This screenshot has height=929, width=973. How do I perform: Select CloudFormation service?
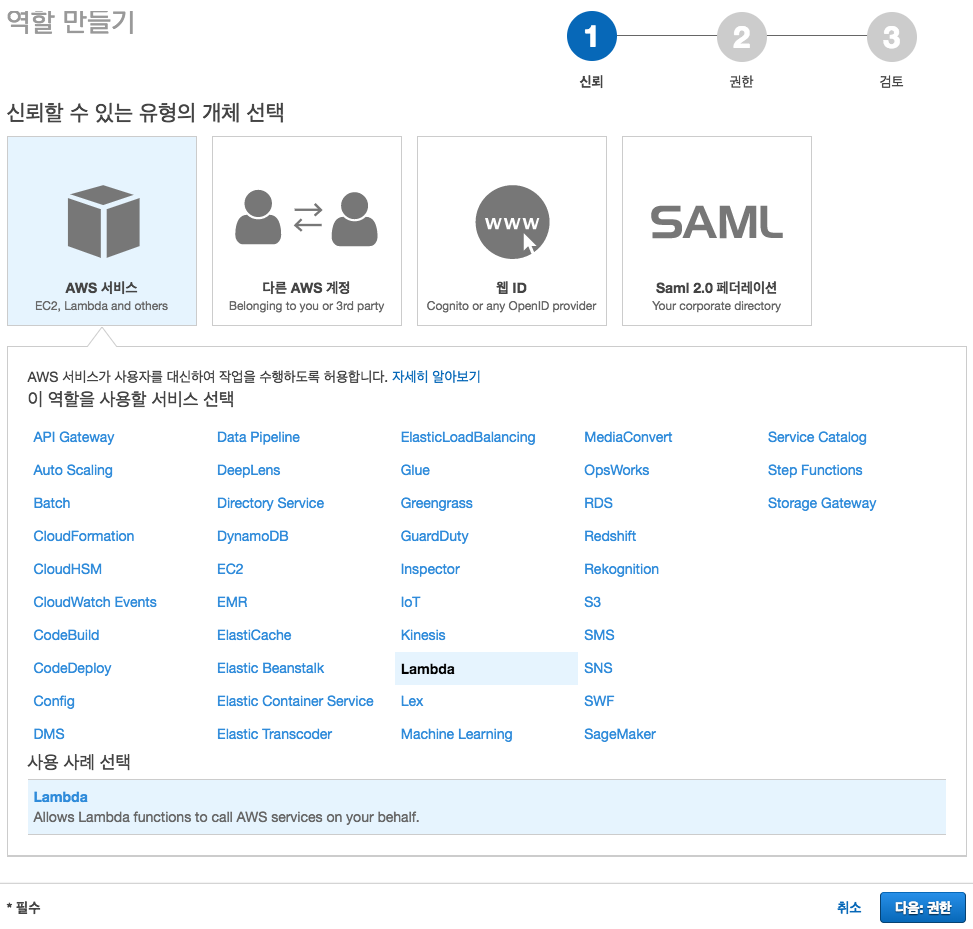84,536
